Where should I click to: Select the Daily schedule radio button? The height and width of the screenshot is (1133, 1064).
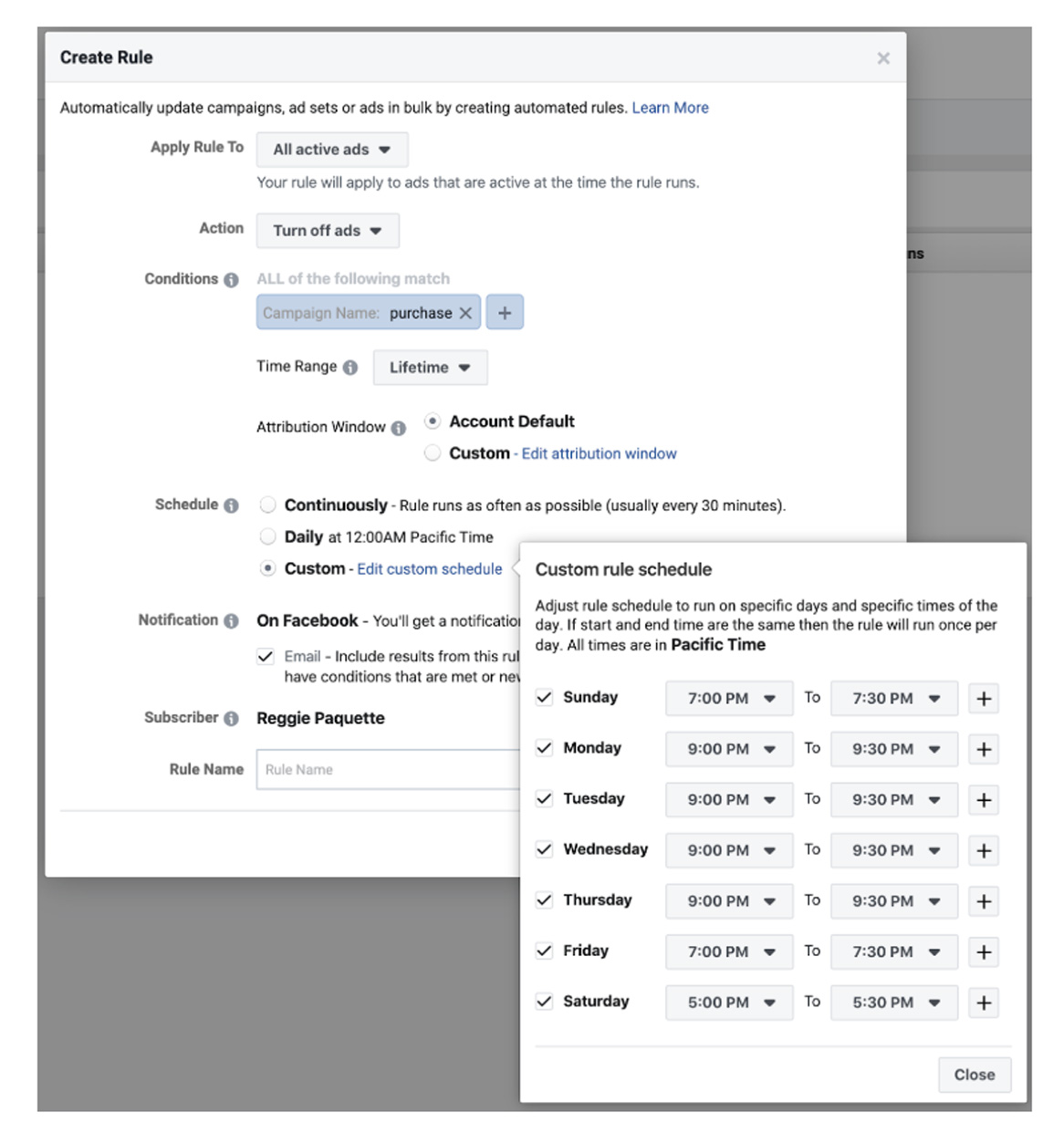tap(266, 537)
